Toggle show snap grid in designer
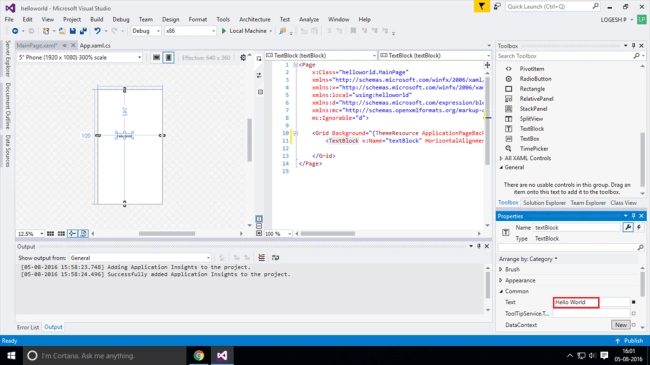 point(50,234)
